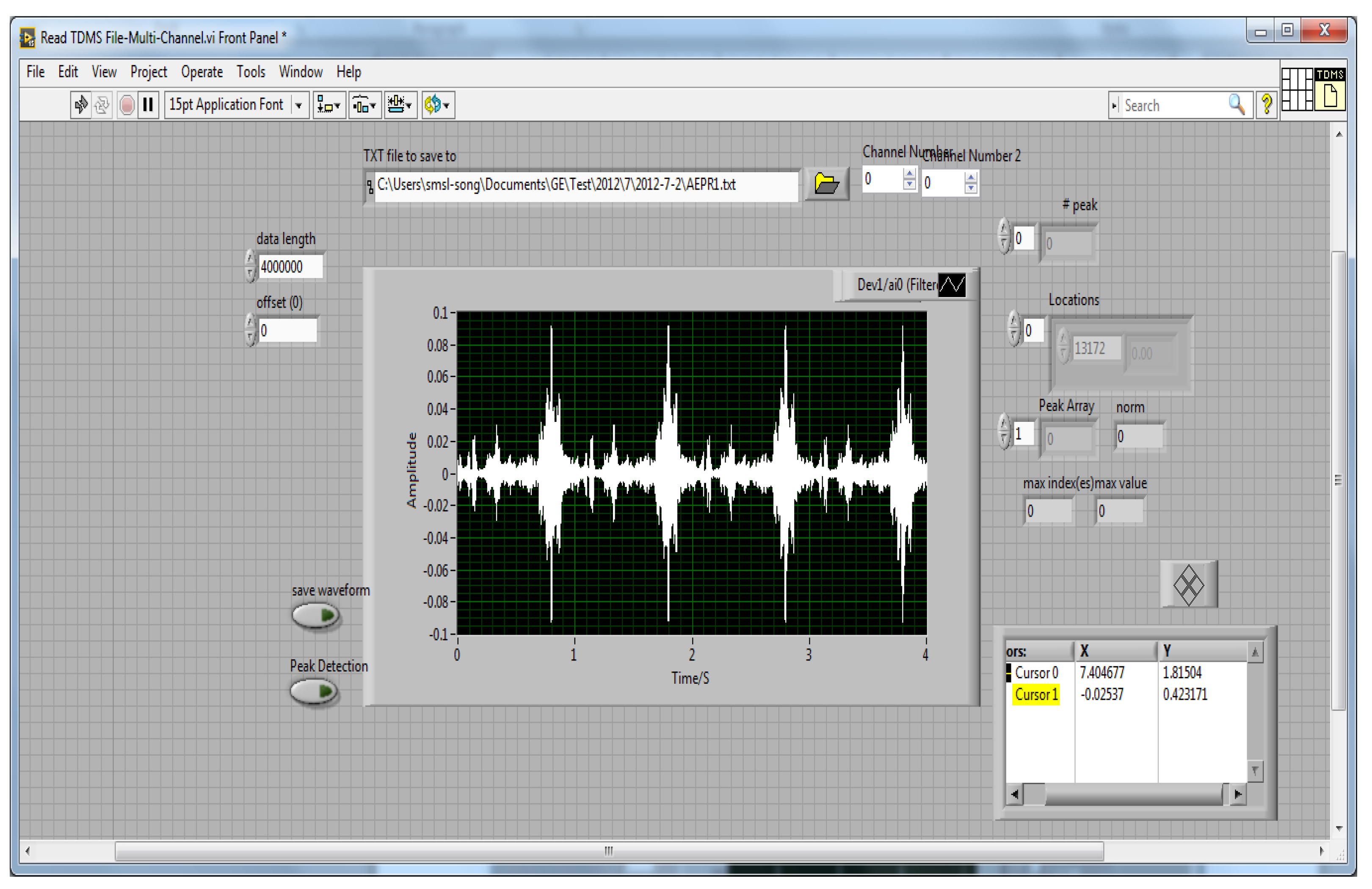Click the Run Continuously toolbar icon
Image resolution: width=1372 pixels, height=889 pixels.
(x=102, y=105)
